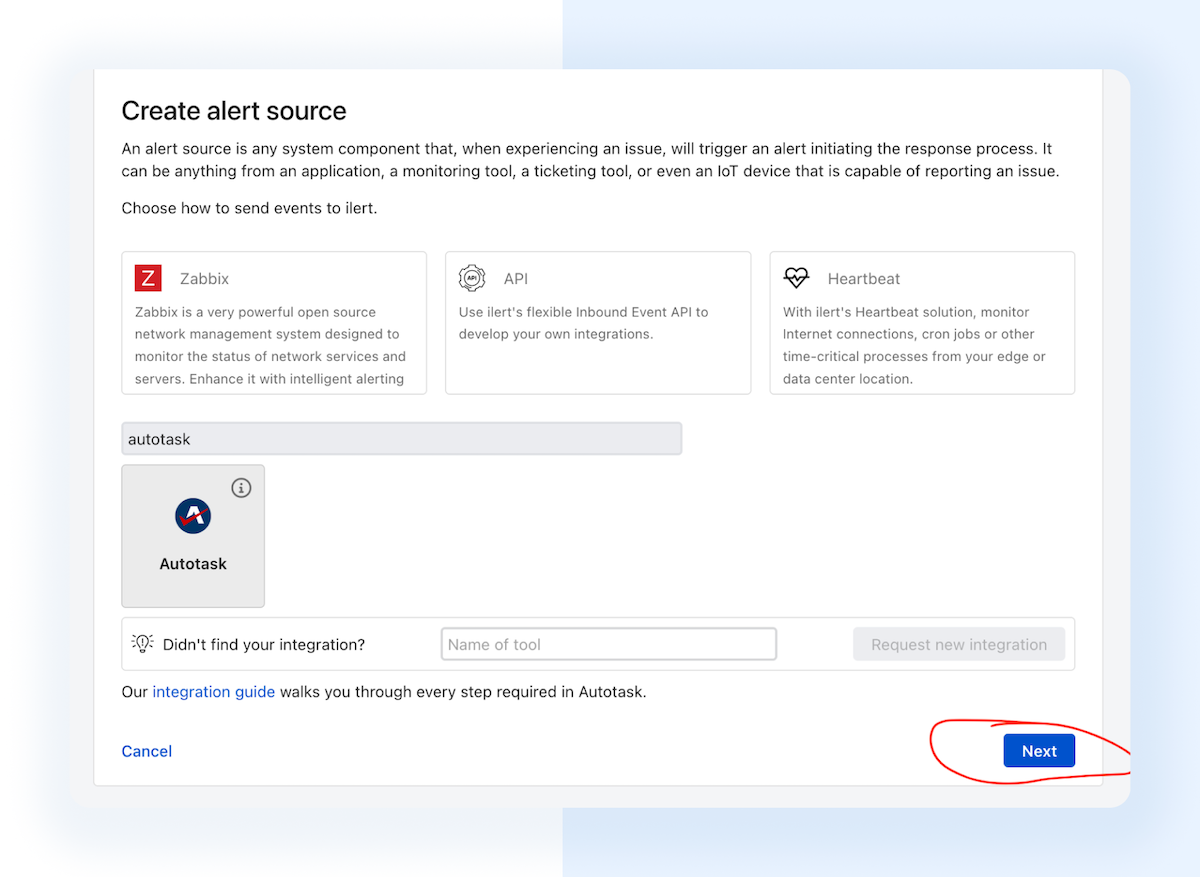Viewport: 1200px width, 877px height.
Task: Select the Autotask integration tile
Action: (x=192, y=536)
